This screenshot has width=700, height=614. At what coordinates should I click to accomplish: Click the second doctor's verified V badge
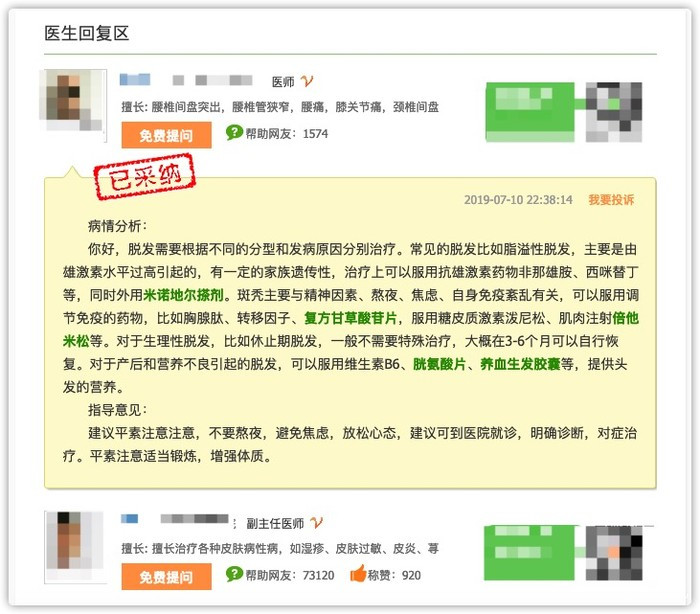317,522
